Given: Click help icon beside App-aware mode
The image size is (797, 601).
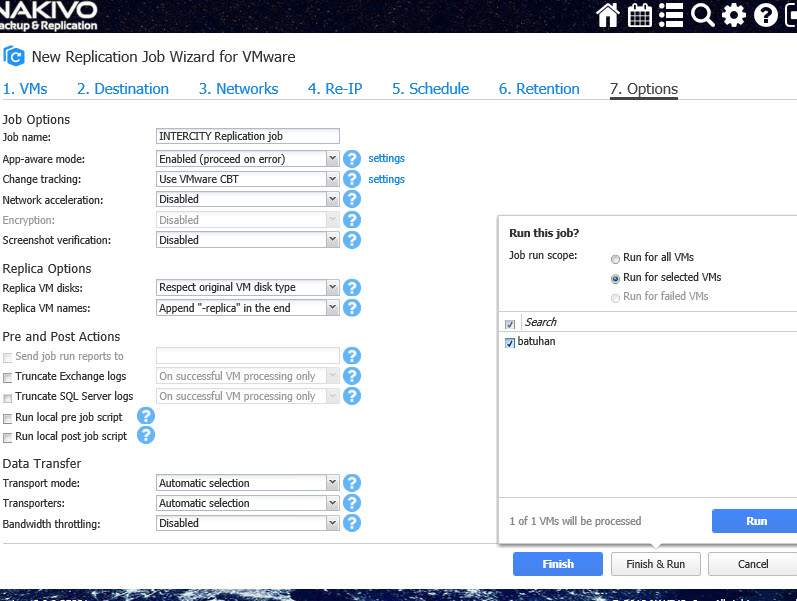Looking at the screenshot, I should pyautogui.click(x=352, y=159).
